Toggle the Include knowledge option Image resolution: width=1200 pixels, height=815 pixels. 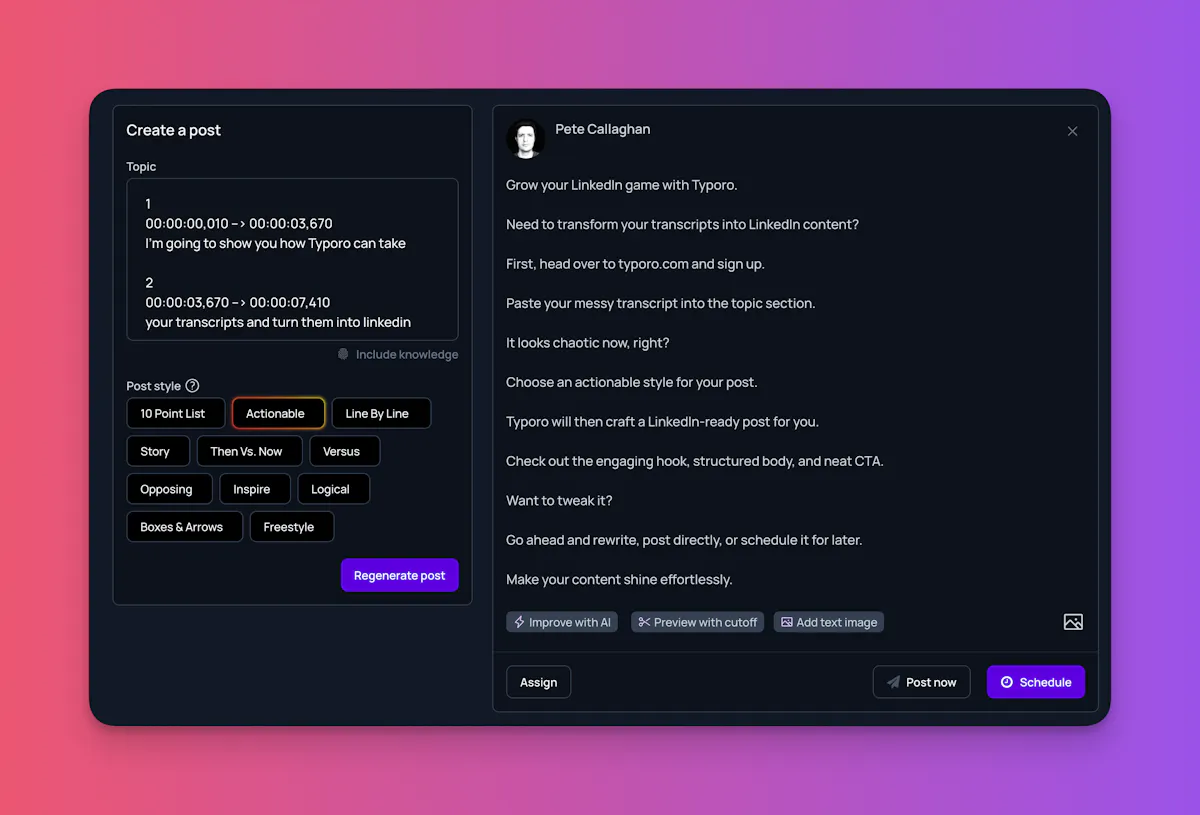tap(398, 354)
